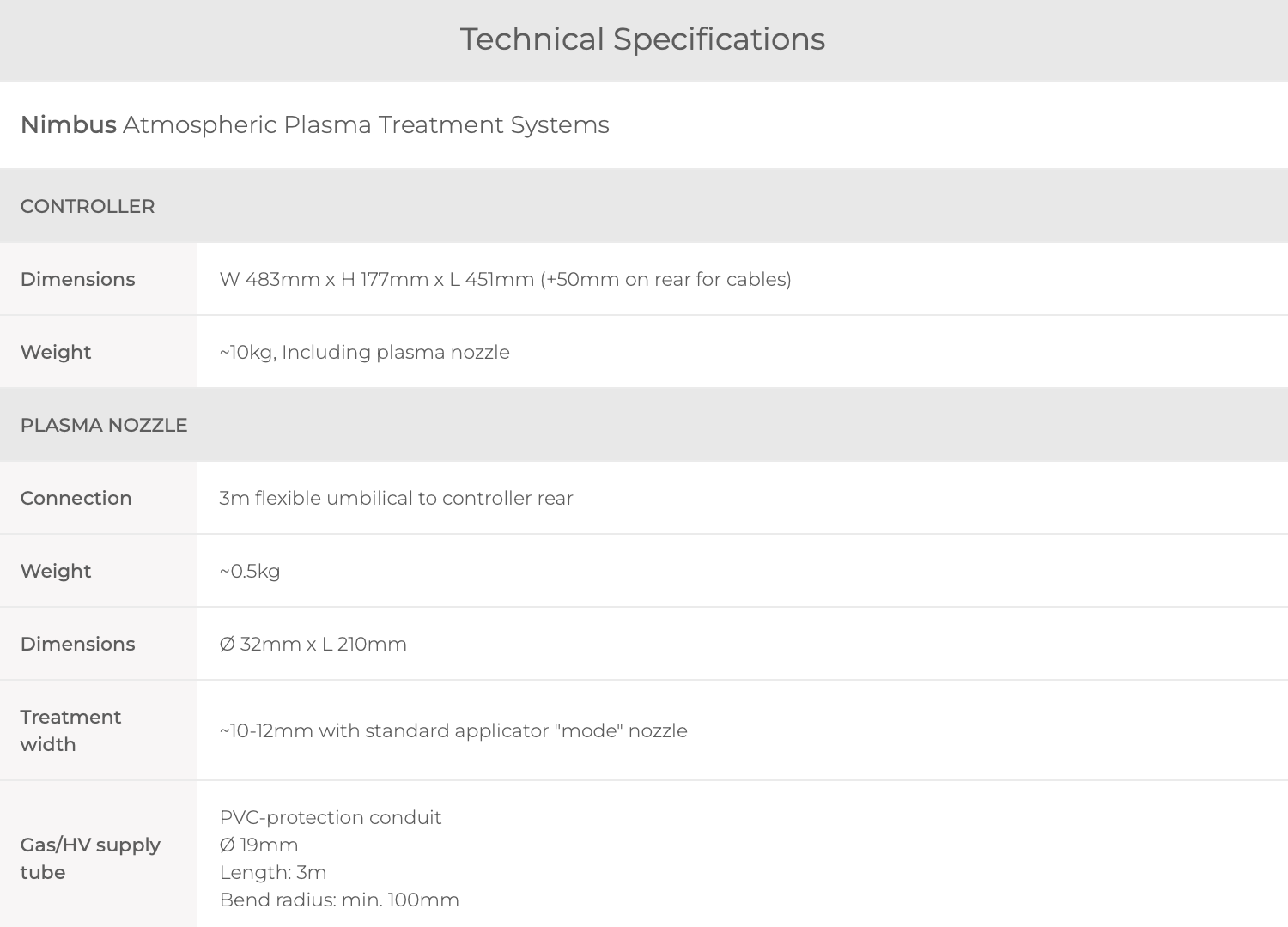Click the controller Dimensions label
Screen dimensions: 1288x927
[78, 280]
